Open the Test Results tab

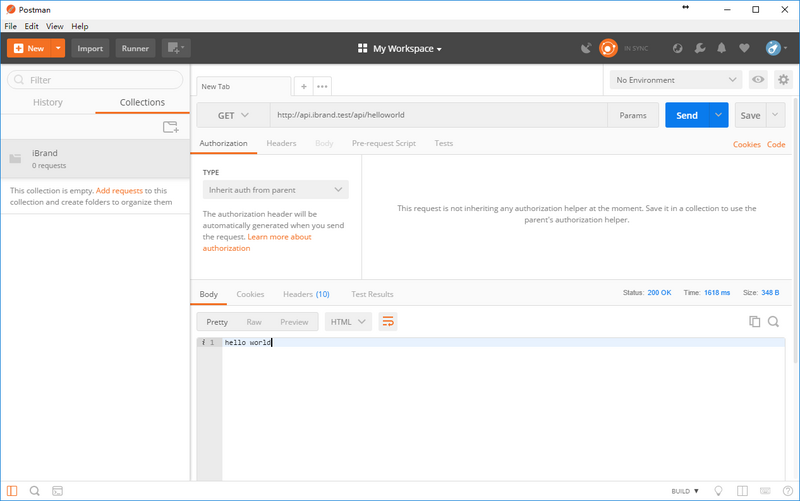tap(372, 294)
